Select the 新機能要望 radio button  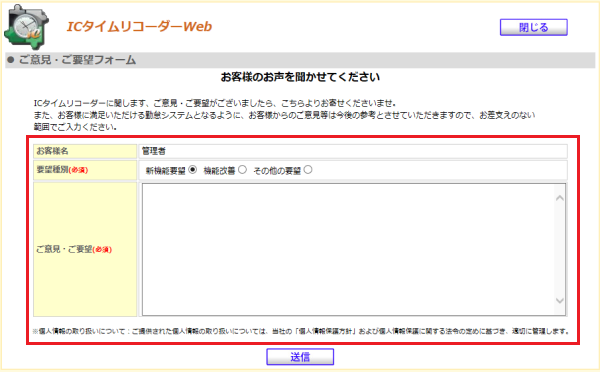(x=193, y=170)
